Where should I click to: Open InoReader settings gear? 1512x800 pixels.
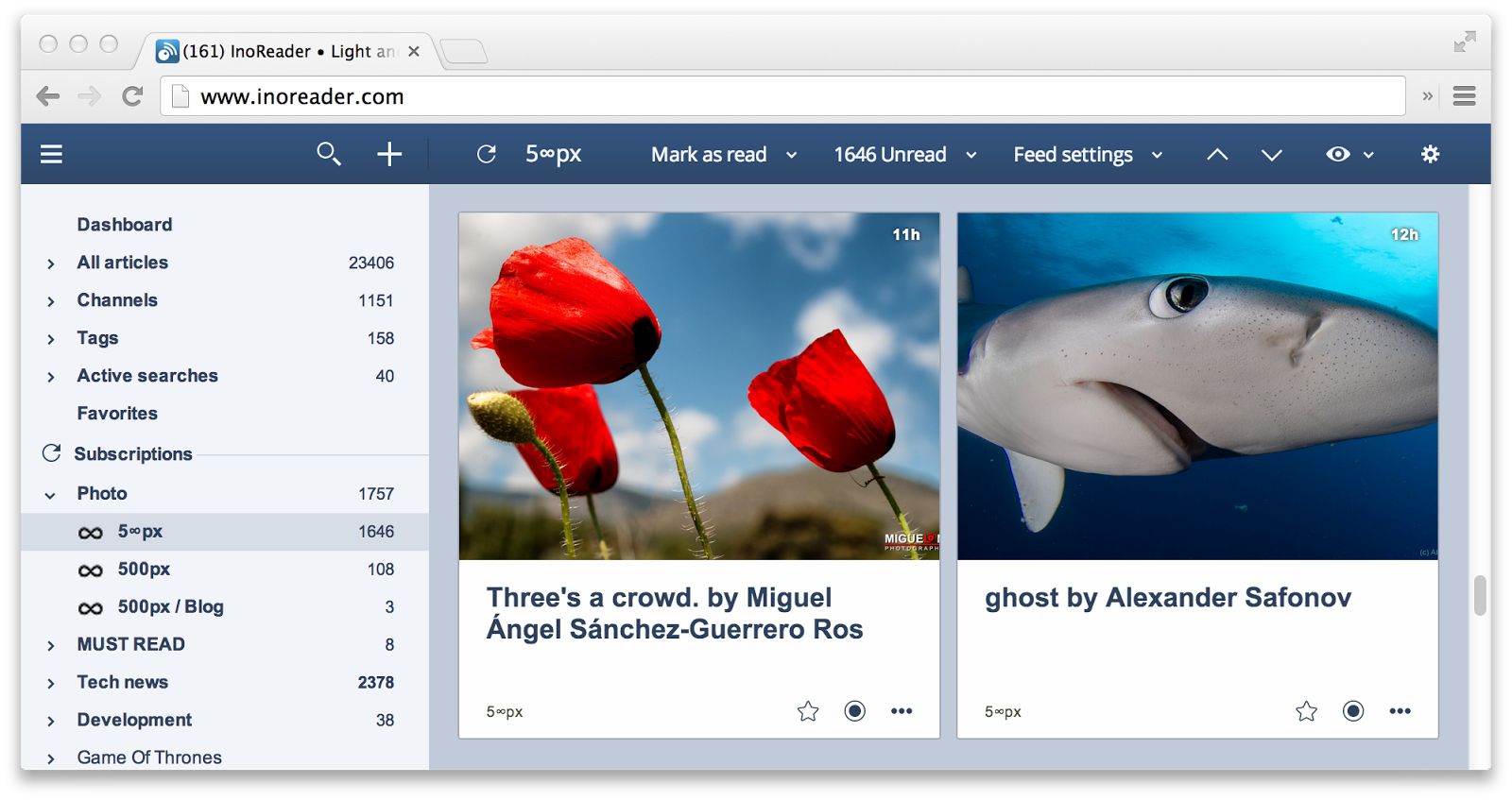coord(1431,154)
